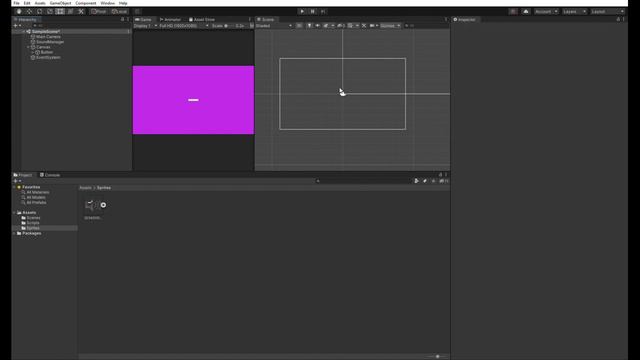This screenshot has height=360, width=640.
Task: Collapse the Canvas object arrow
Action: [28, 47]
